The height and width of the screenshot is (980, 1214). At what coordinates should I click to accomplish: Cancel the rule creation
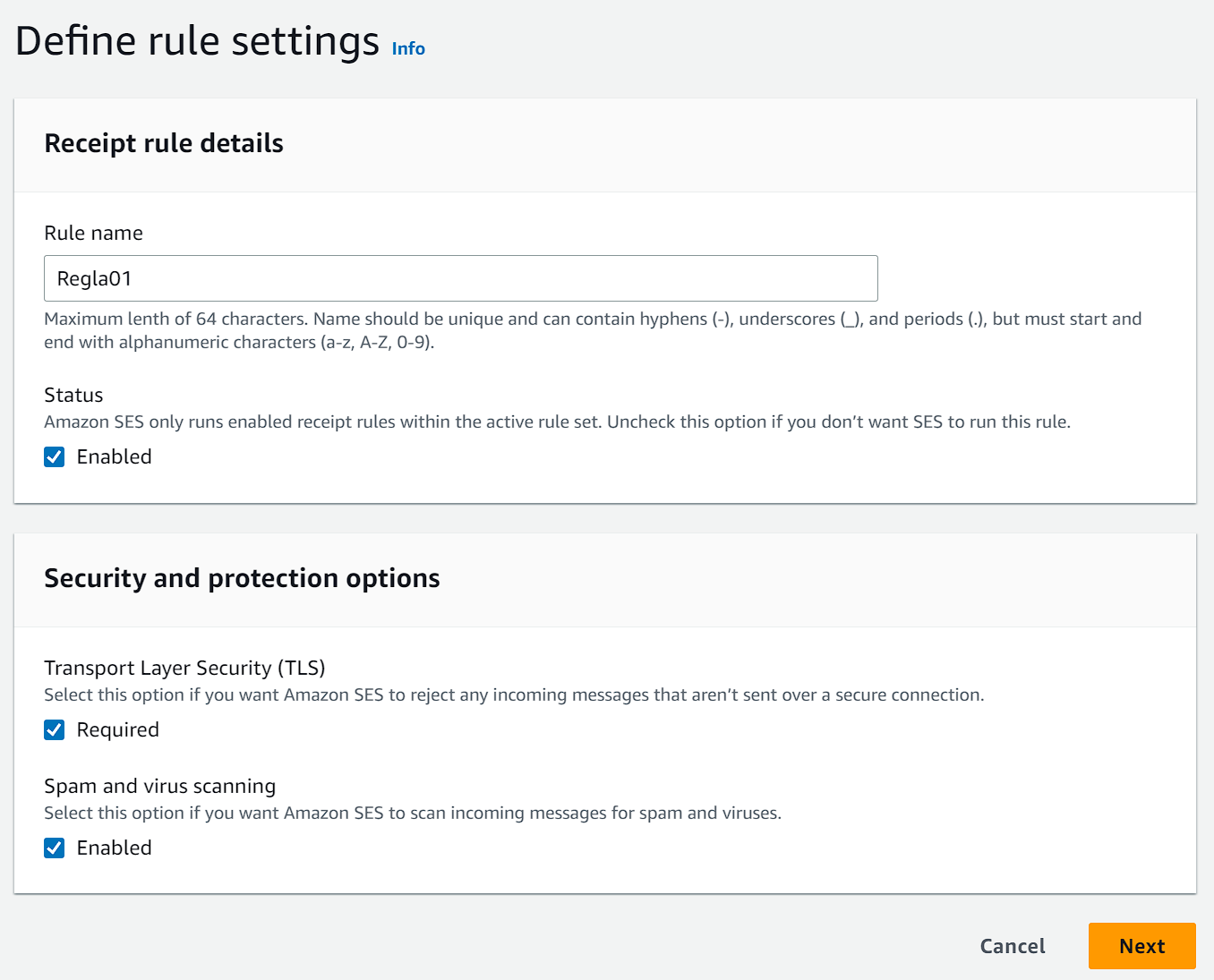[1012, 946]
